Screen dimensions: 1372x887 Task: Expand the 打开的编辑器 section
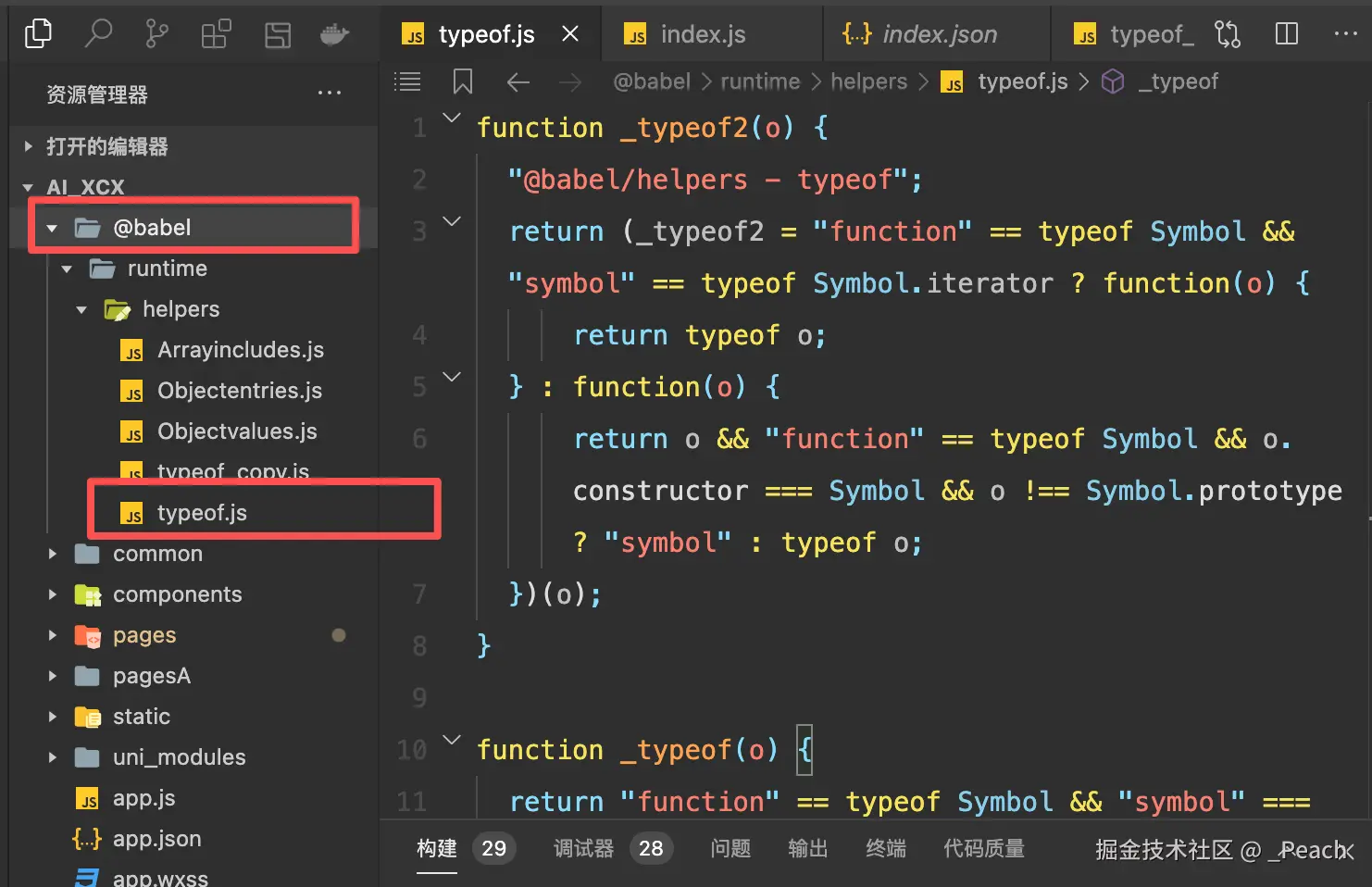point(193,146)
